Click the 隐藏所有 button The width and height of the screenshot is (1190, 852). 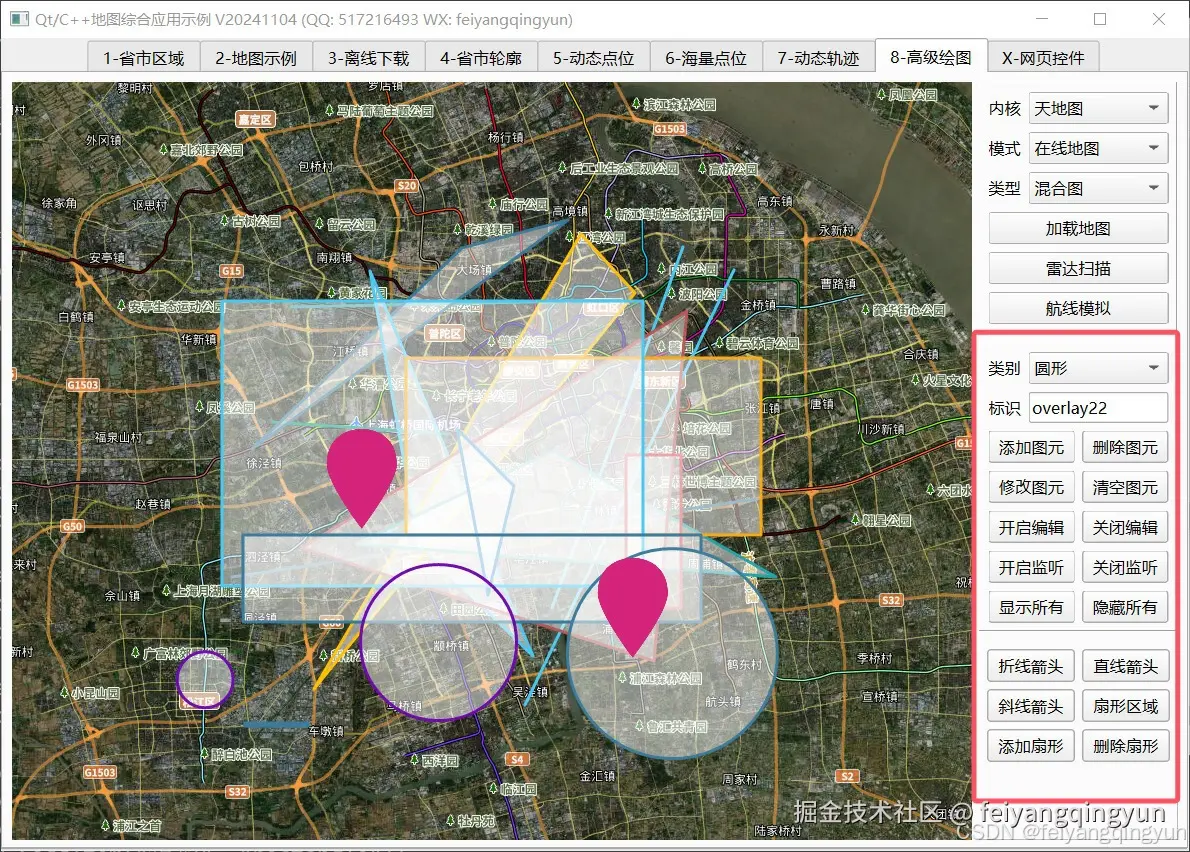pyautogui.click(x=1125, y=607)
